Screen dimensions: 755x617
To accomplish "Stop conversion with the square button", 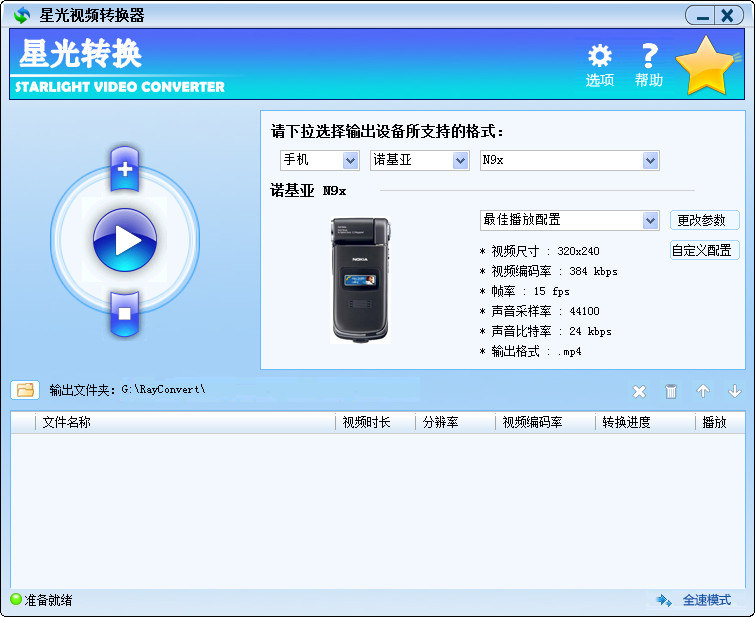I will coord(125,314).
